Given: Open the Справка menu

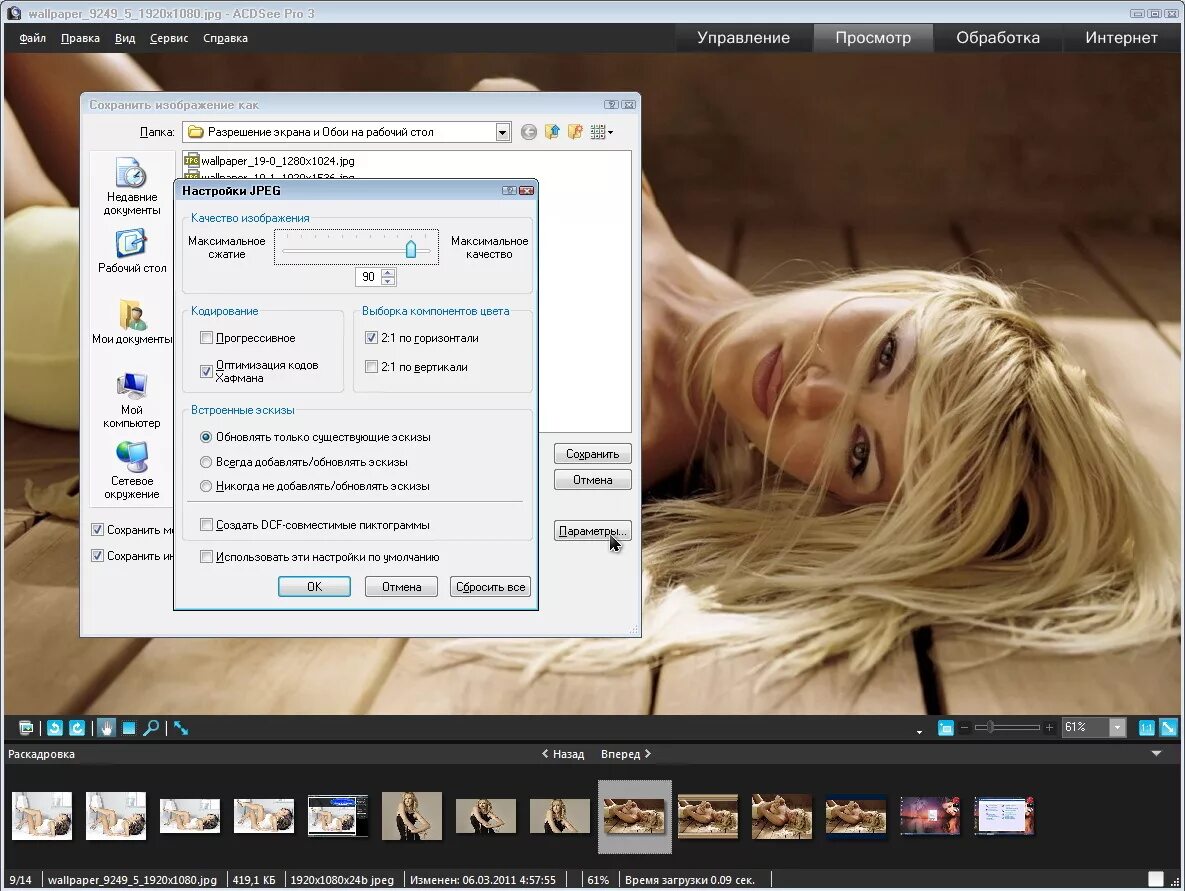Looking at the screenshot, I should [x=225, y=38].
